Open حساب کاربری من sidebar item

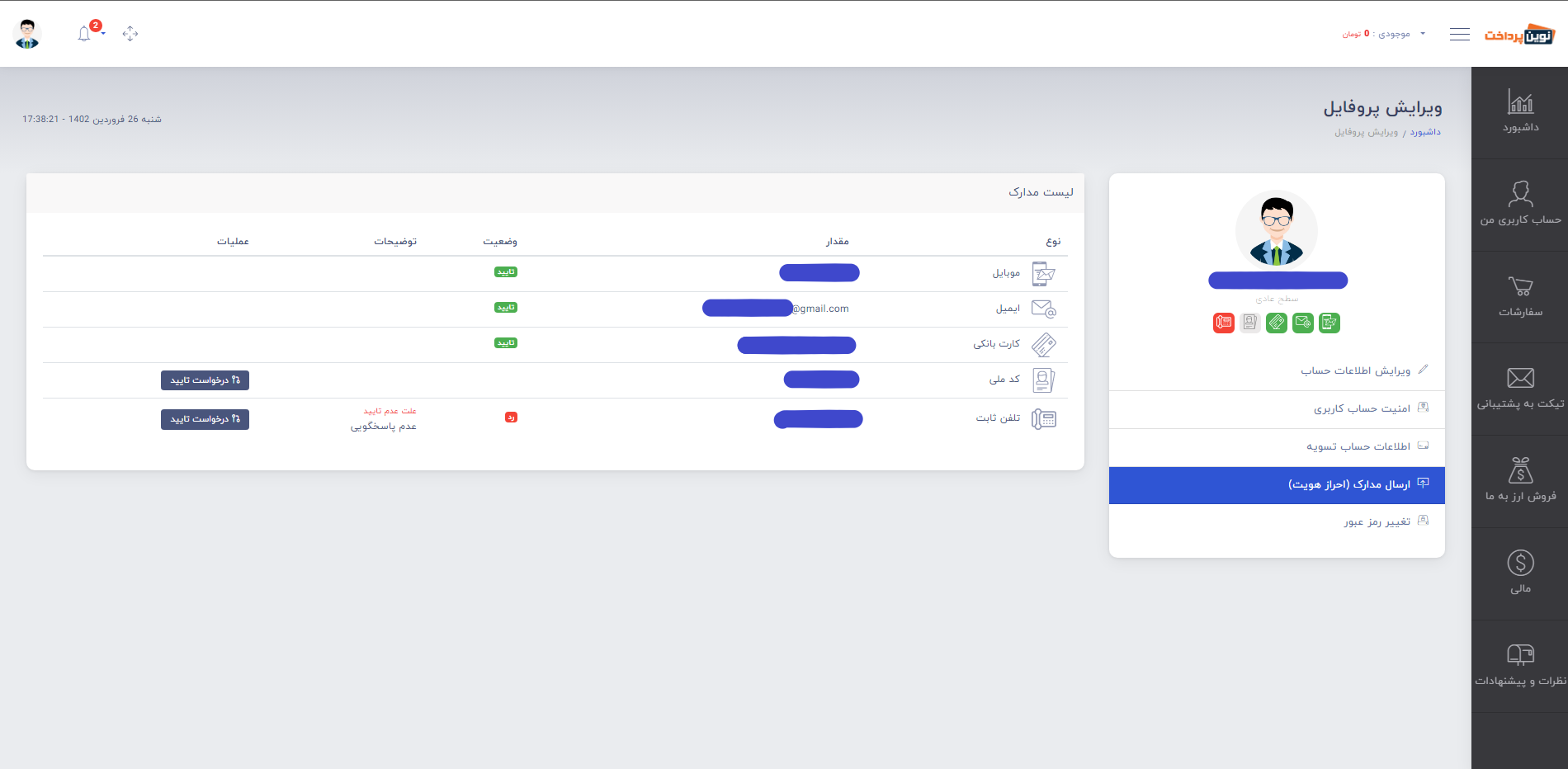(x=1520, y=205)
